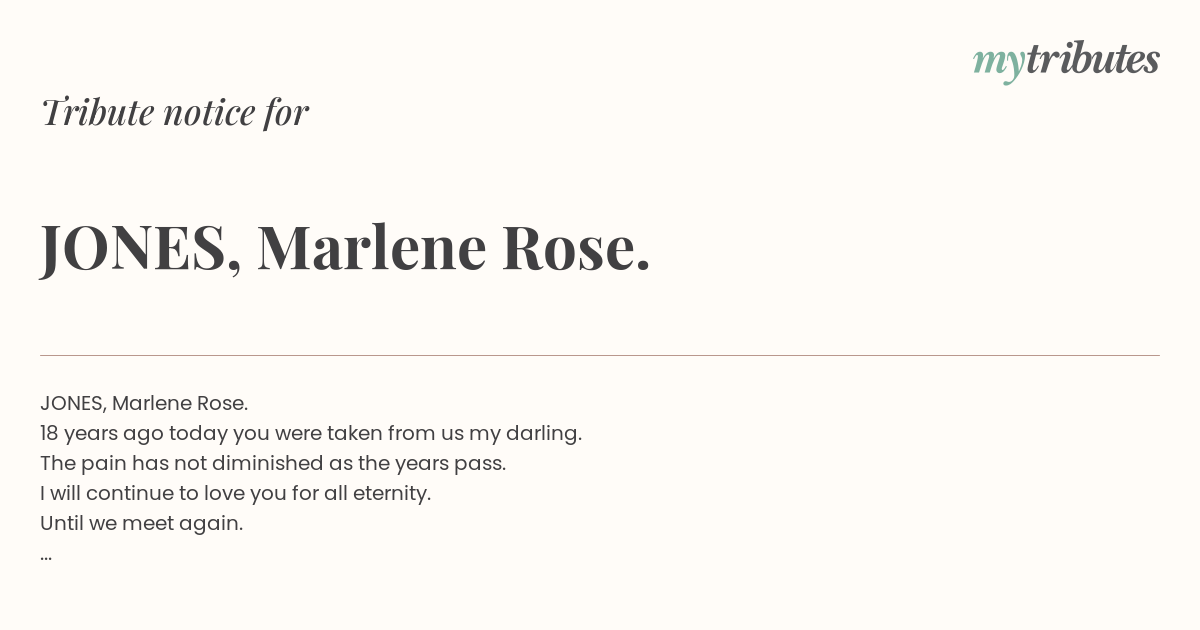Image resolution: width=1200 pixels, height=630 pixels.
Task: Click the '18 years ago today' line
Action: click(311, 433)
